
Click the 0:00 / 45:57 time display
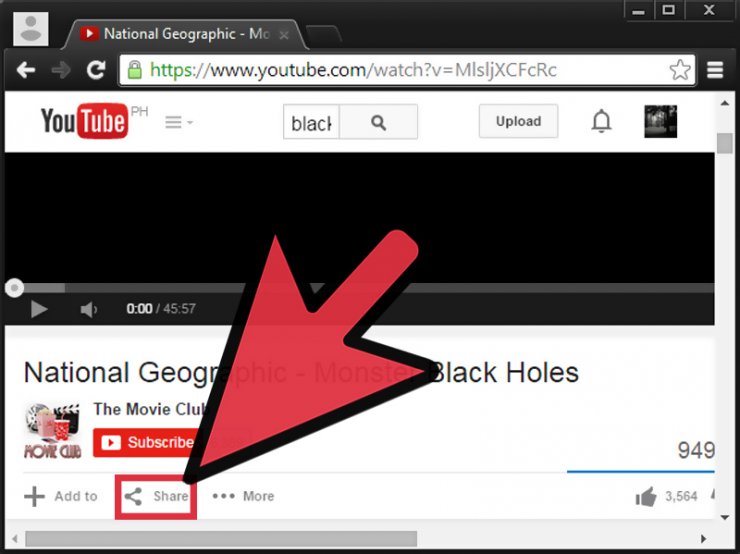(161, 309)
